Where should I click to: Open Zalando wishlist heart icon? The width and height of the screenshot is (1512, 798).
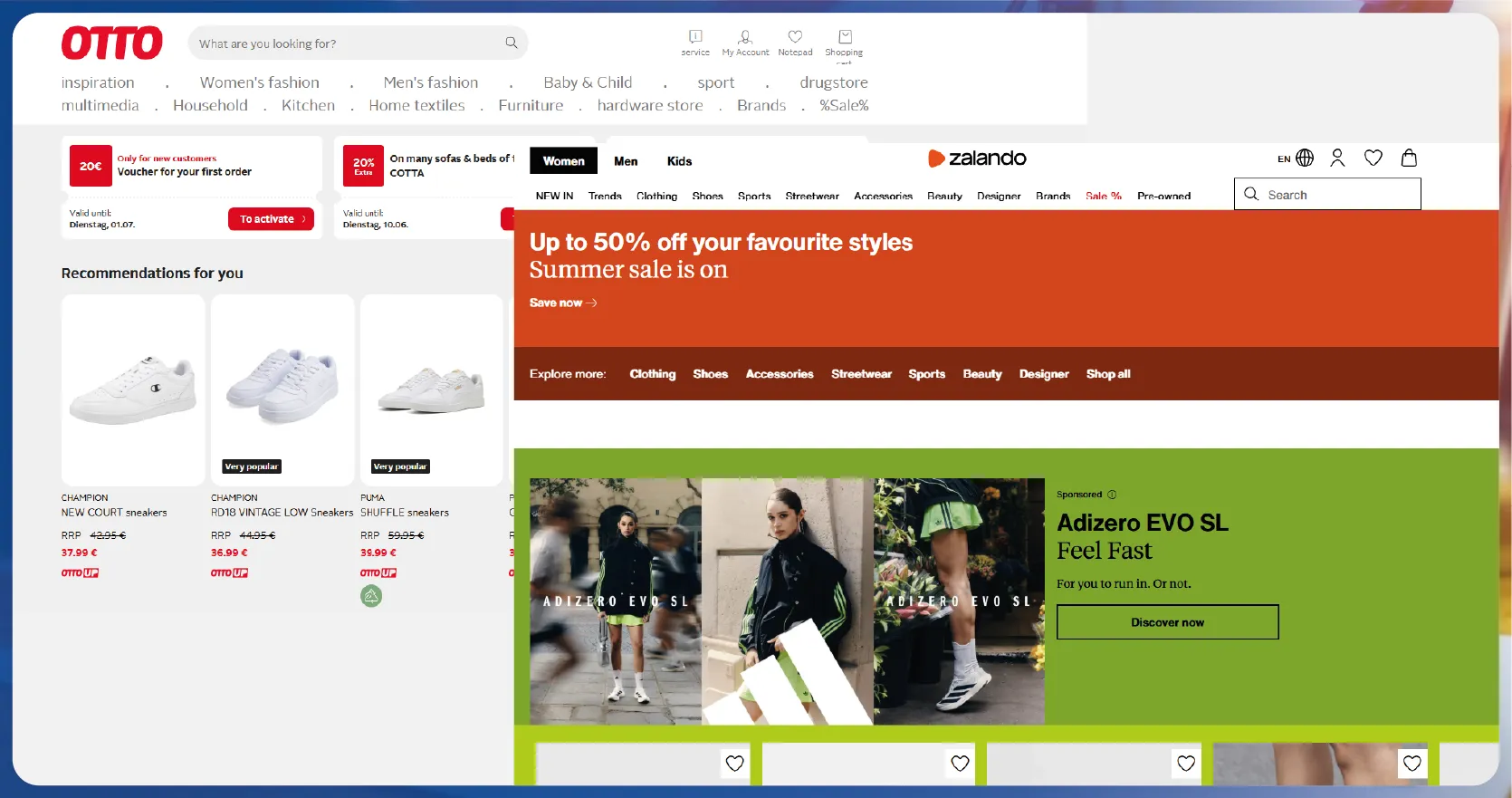pyautogui.click(x=1373, y=158)
